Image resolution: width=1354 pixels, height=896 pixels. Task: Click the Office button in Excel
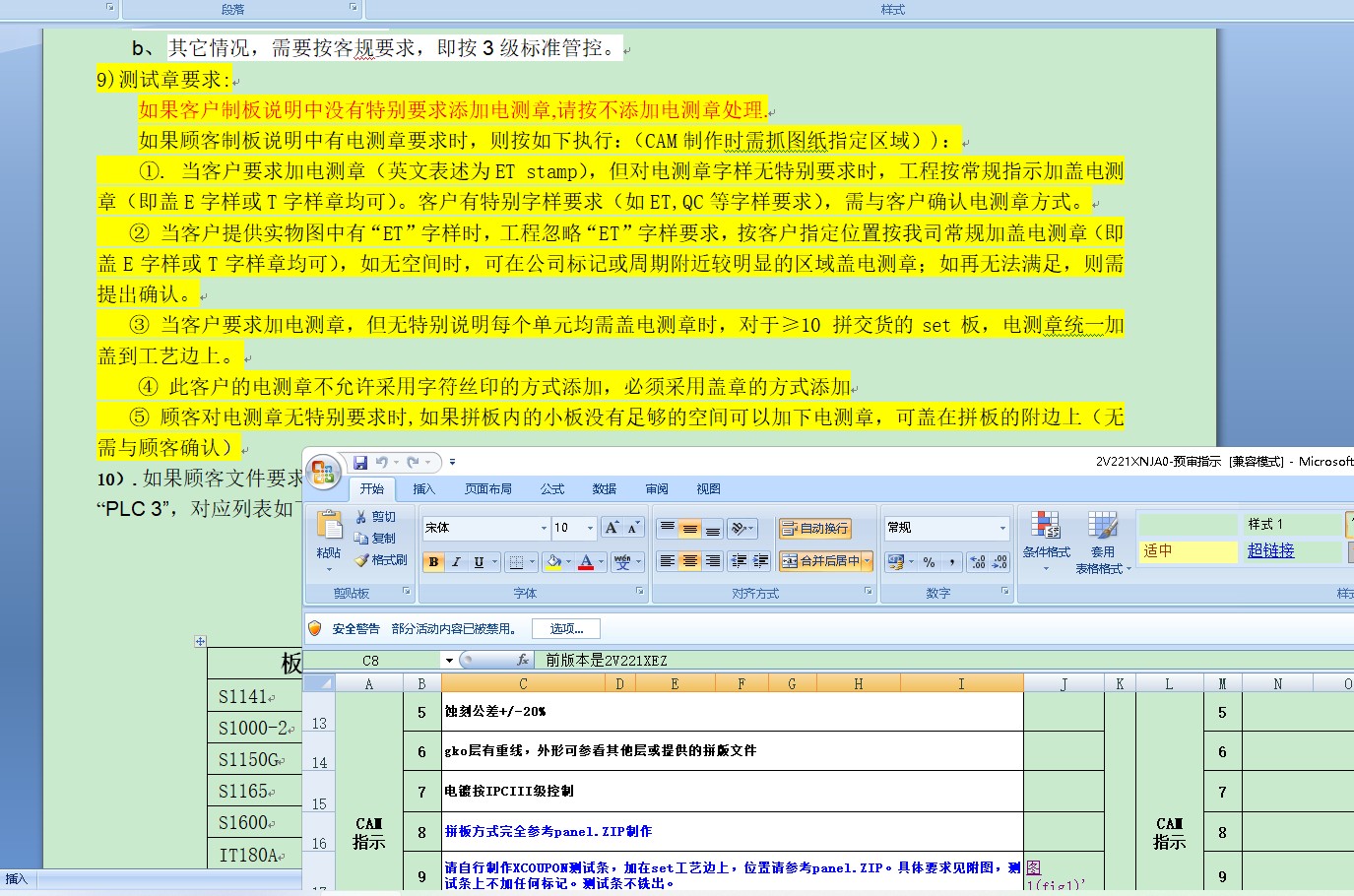tap(323, 472)
